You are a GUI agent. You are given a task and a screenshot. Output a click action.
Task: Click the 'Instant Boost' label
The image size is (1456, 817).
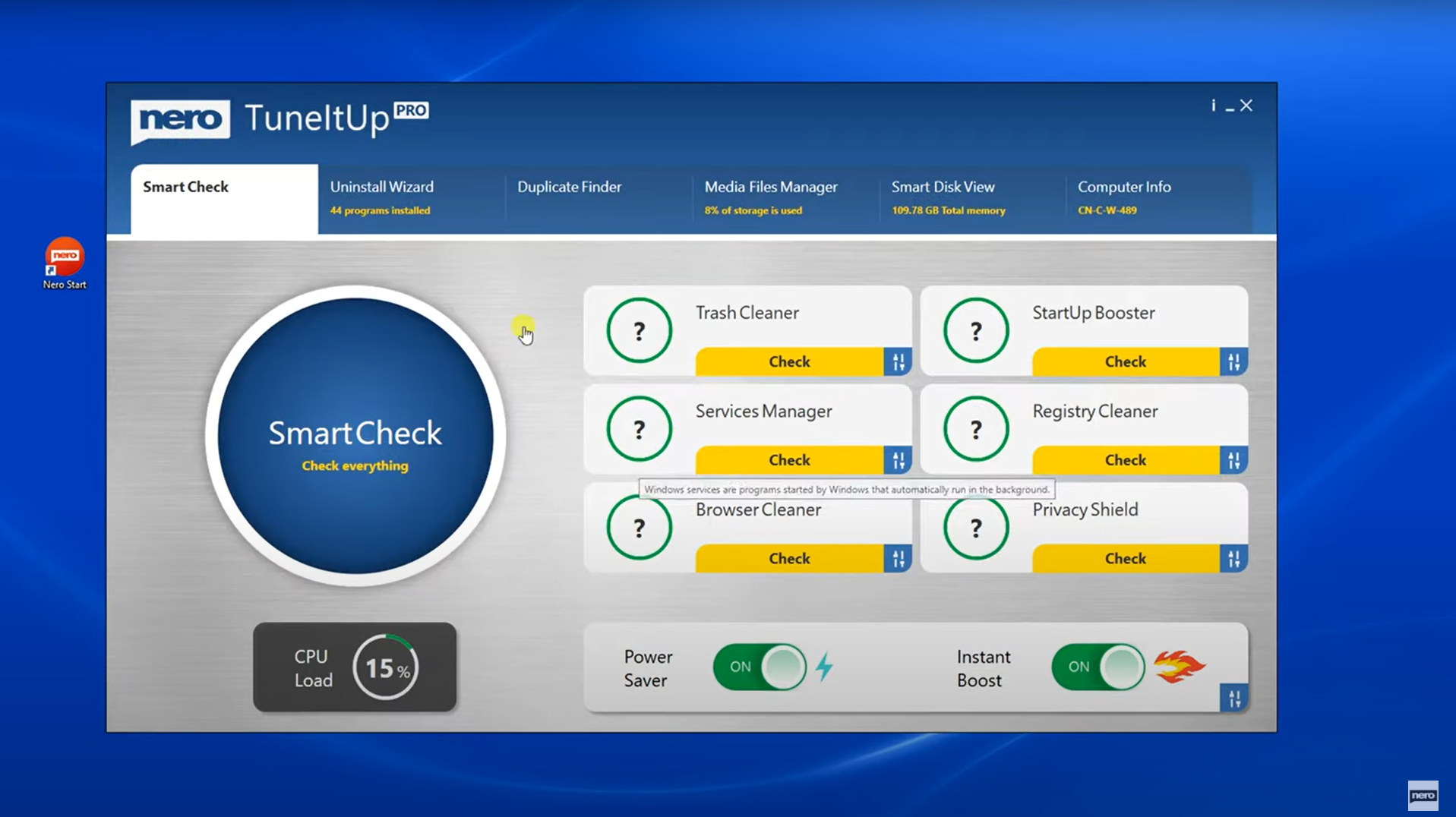pos(983,668)
